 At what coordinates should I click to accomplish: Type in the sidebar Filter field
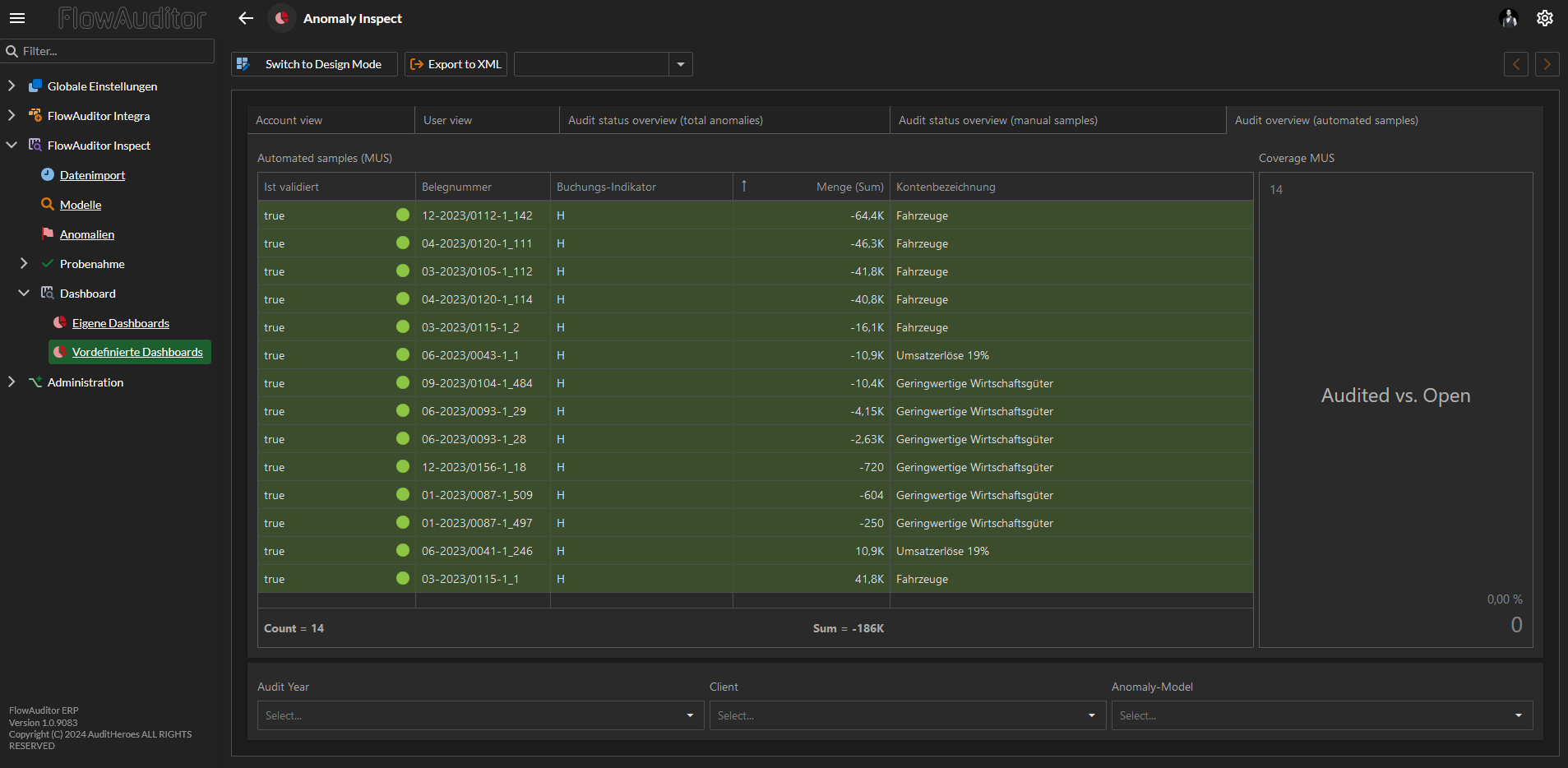pos(115,51)
